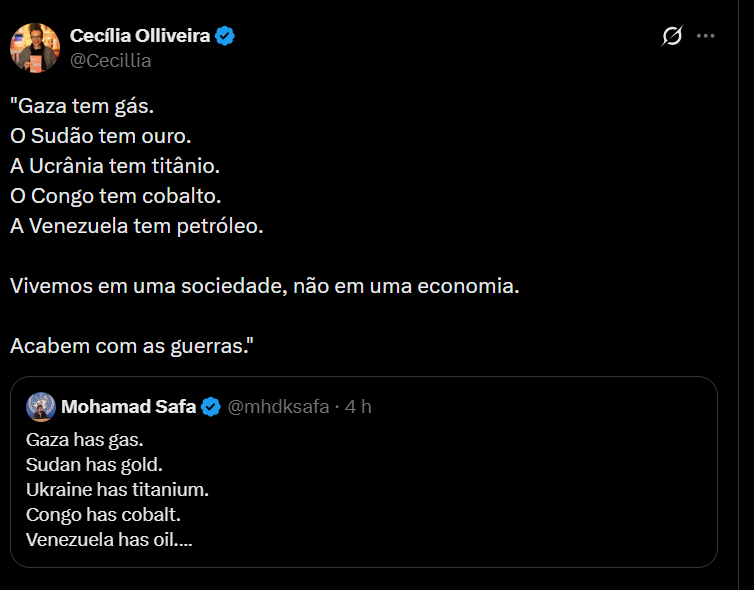This screenshot has height=590, width=754.
Task: Open Mohamad Safa's name in quoted post
Action: 130,406
